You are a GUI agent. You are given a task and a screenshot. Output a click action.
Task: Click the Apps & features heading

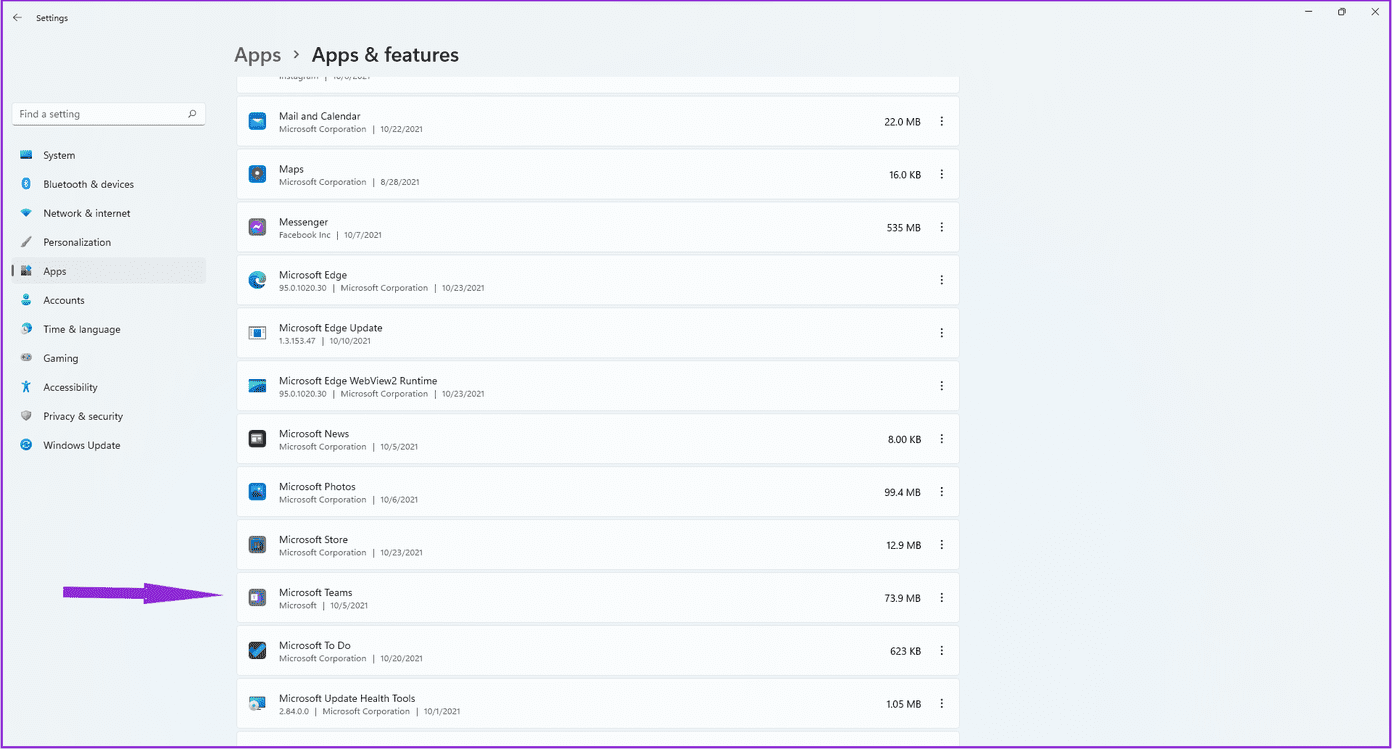click(x=385, y=55)
